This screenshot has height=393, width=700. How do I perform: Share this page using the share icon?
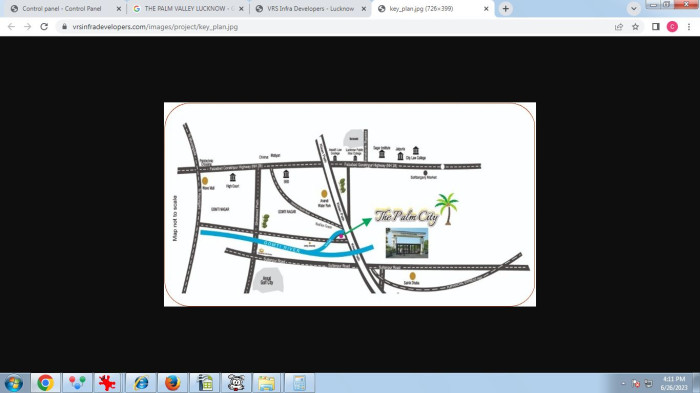[x=619, y=27]
